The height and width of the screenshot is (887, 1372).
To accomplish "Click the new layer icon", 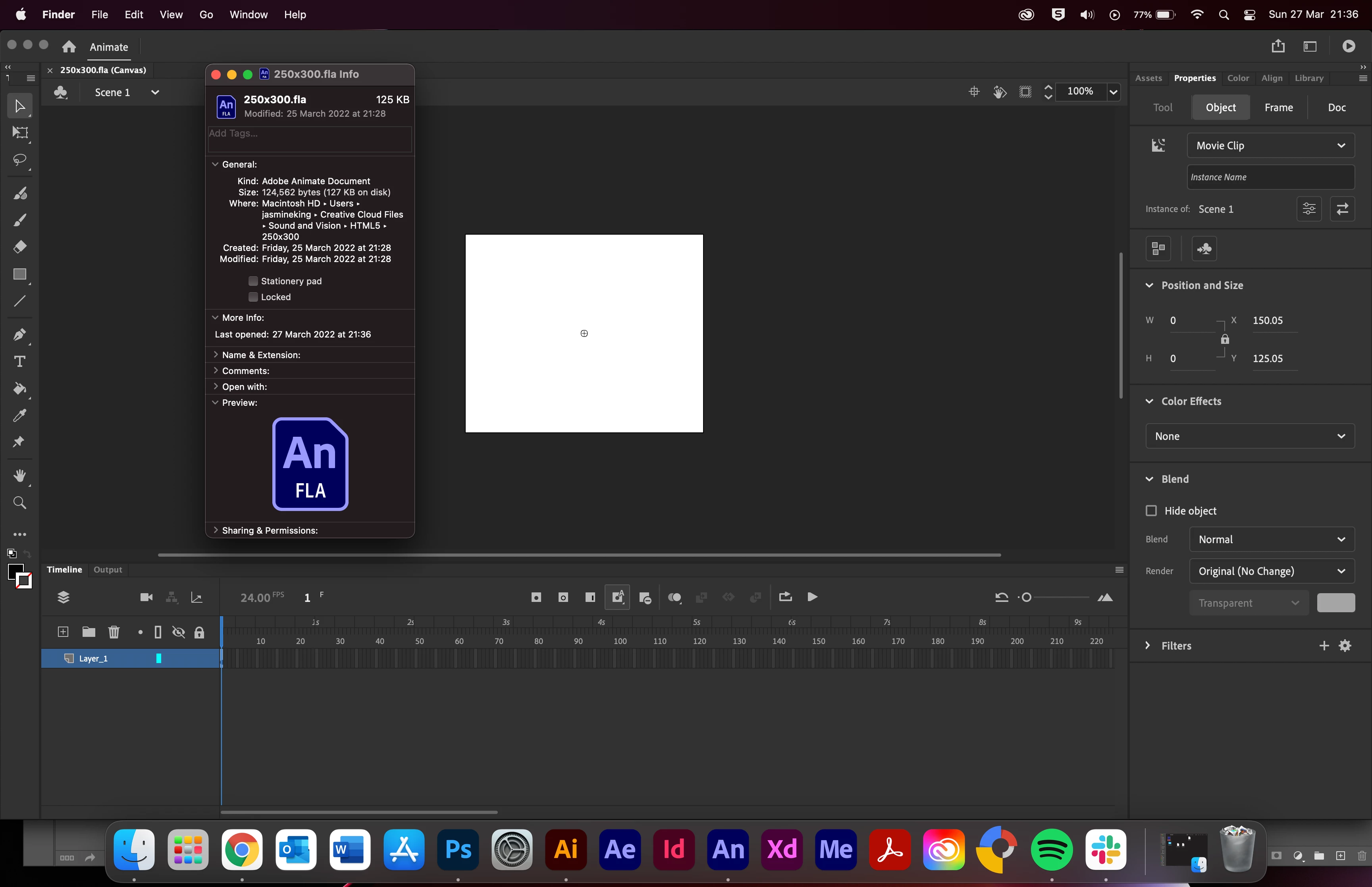I will coord(64,632).
